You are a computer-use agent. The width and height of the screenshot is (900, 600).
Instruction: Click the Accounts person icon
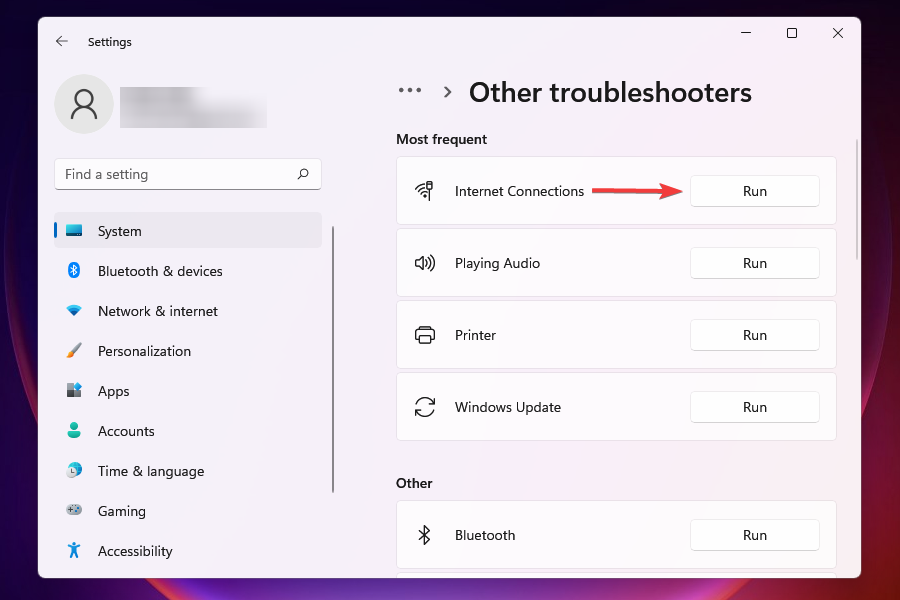74,430
